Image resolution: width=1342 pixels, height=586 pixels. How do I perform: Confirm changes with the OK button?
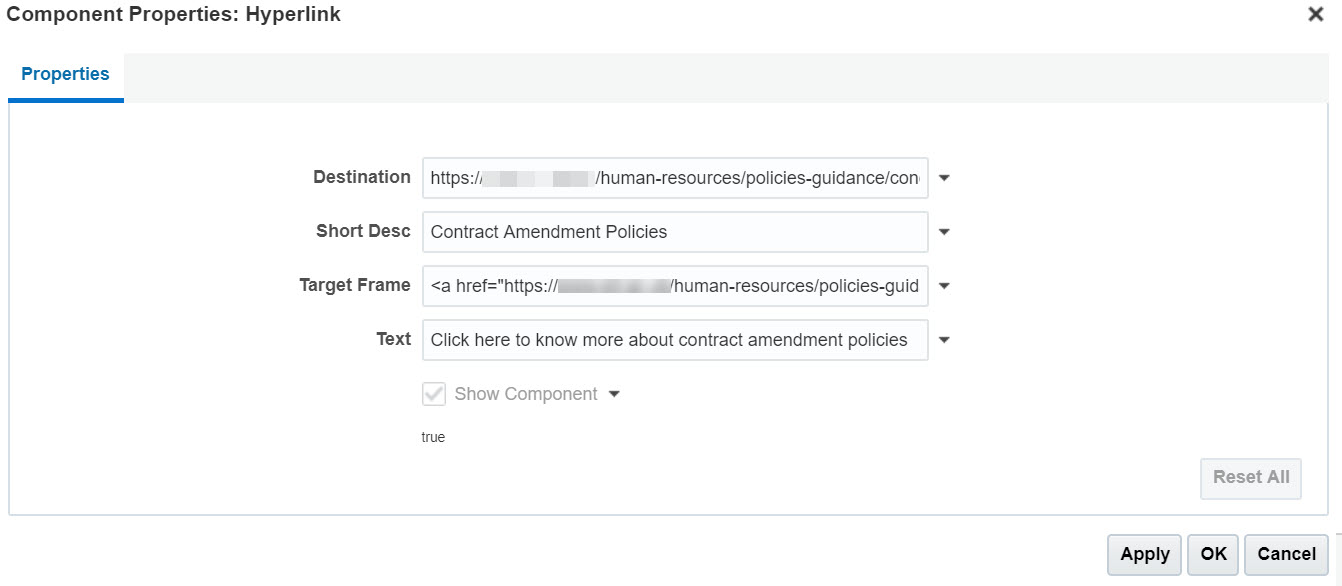(x=1213, y=554)
